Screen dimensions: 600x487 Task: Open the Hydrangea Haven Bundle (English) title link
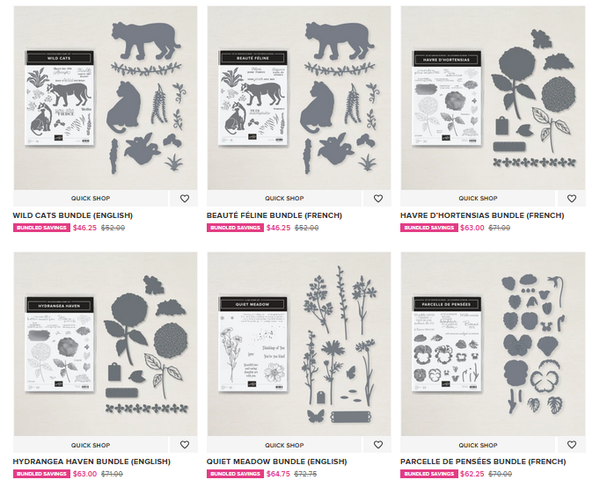coord(91,462)
